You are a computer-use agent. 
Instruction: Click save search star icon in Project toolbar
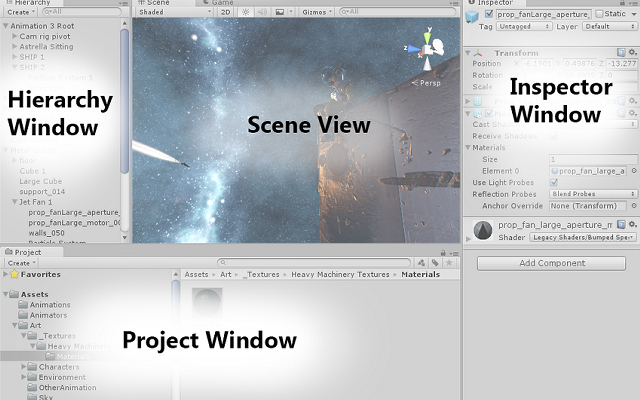click(x=449, y=262)
